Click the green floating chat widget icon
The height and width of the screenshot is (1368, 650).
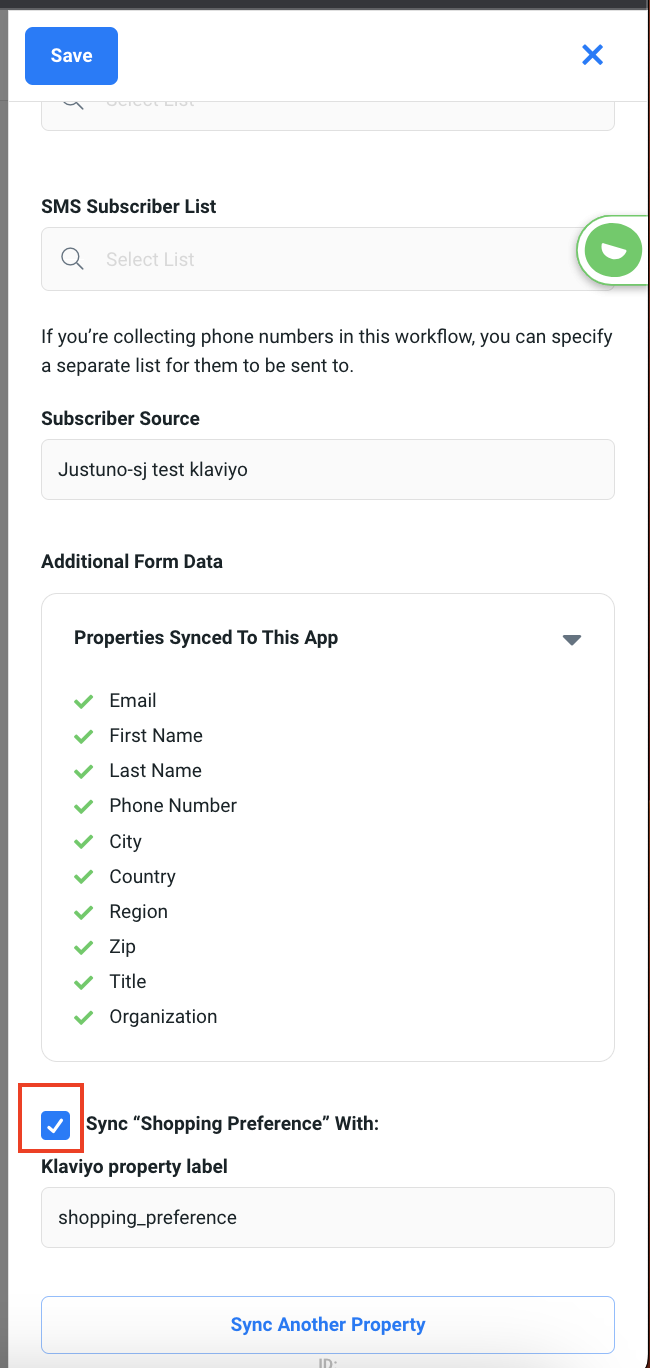(612, 249)
